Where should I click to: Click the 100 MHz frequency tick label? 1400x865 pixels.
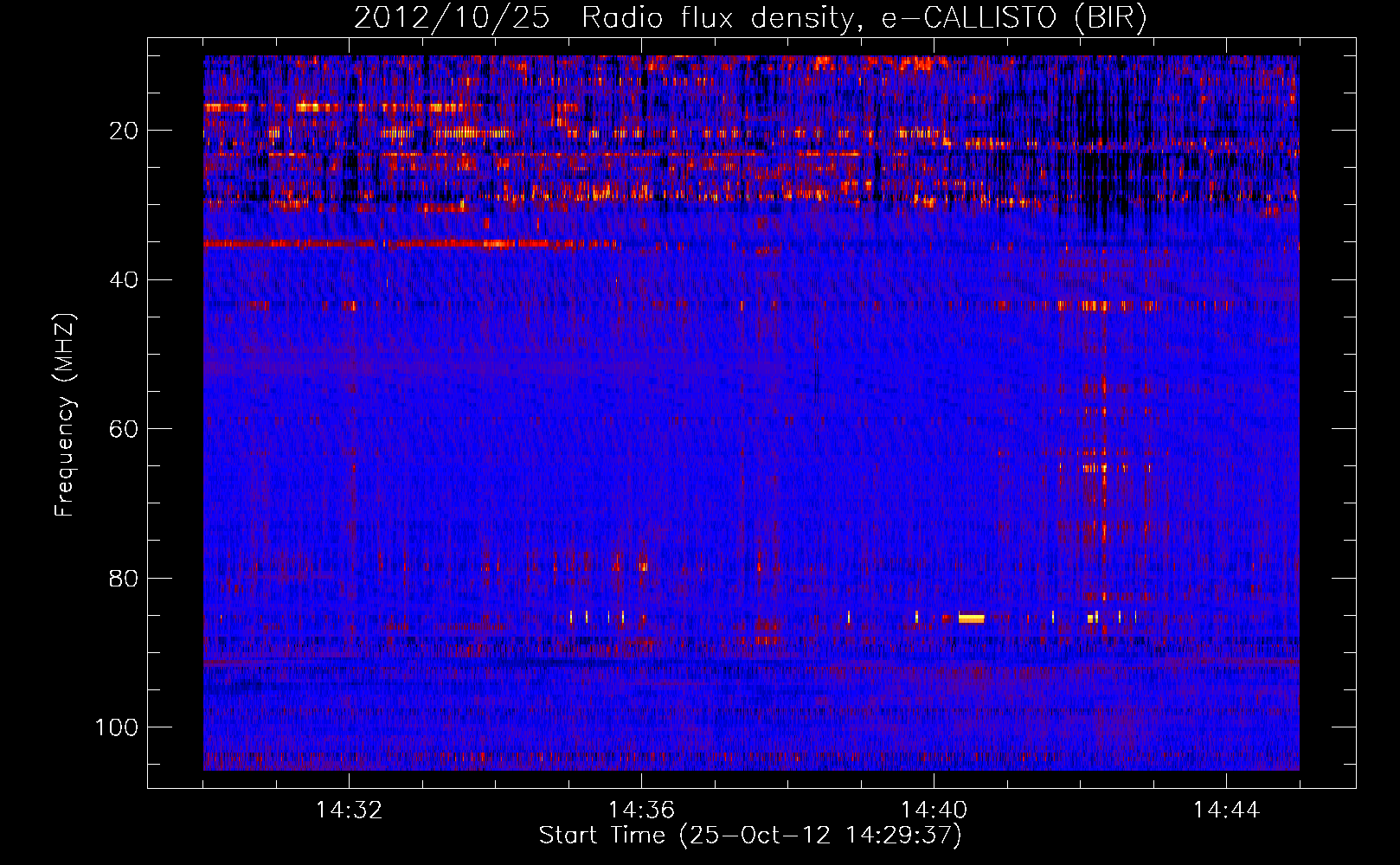(117, 727)
